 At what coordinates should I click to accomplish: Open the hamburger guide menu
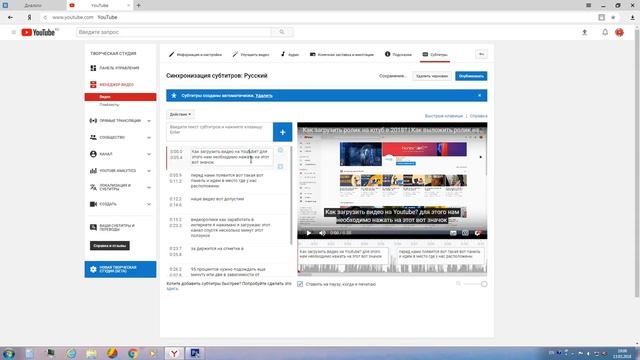(x=13, y=32)
